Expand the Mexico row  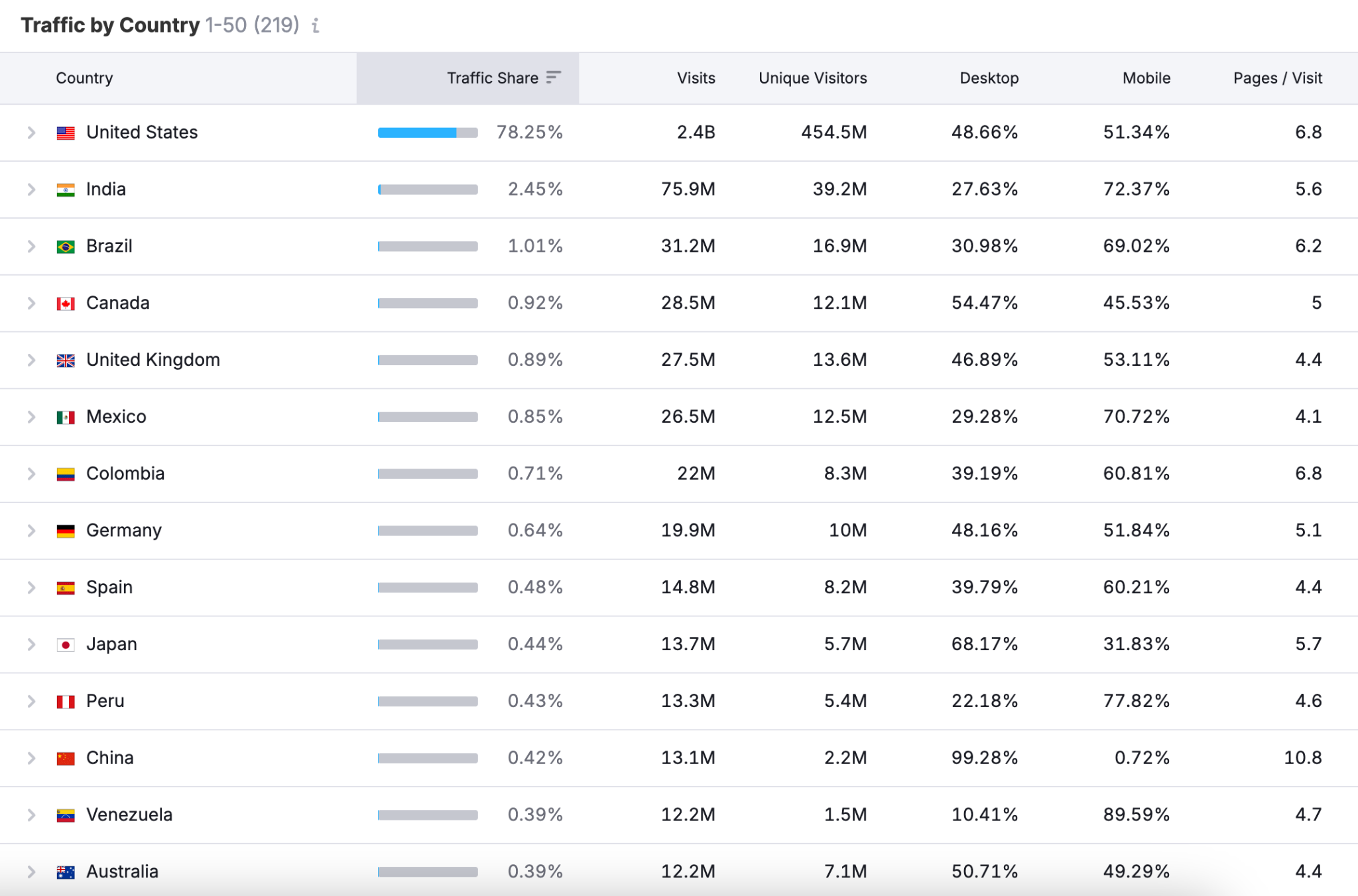click(31, 417)
